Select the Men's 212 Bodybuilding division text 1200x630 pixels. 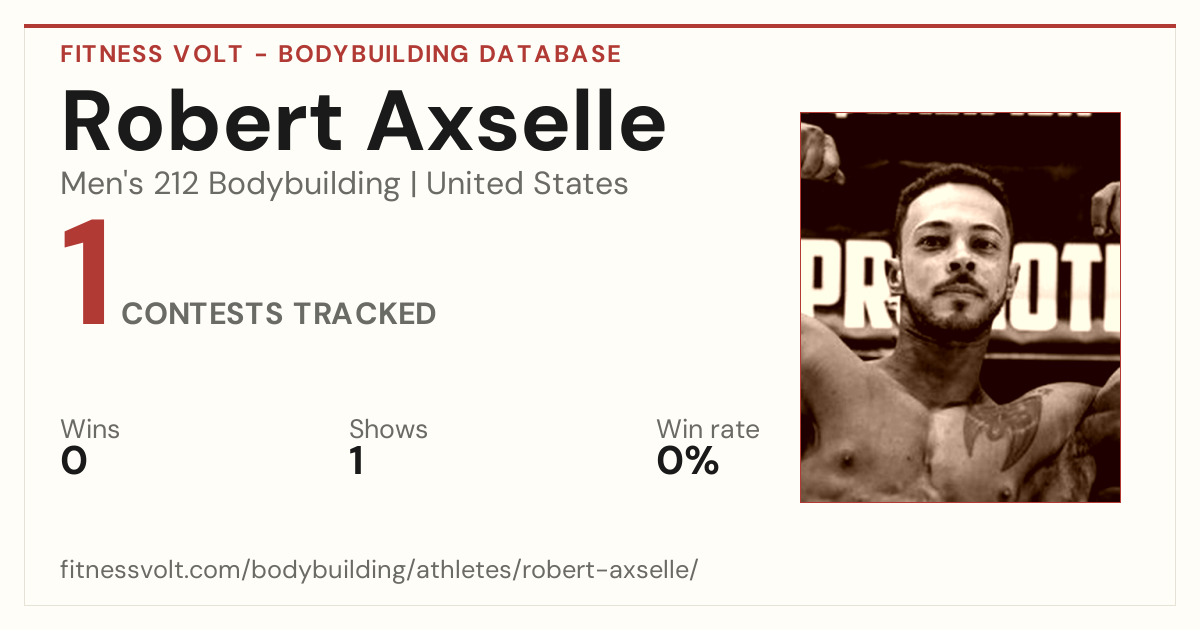pos(231,185)
